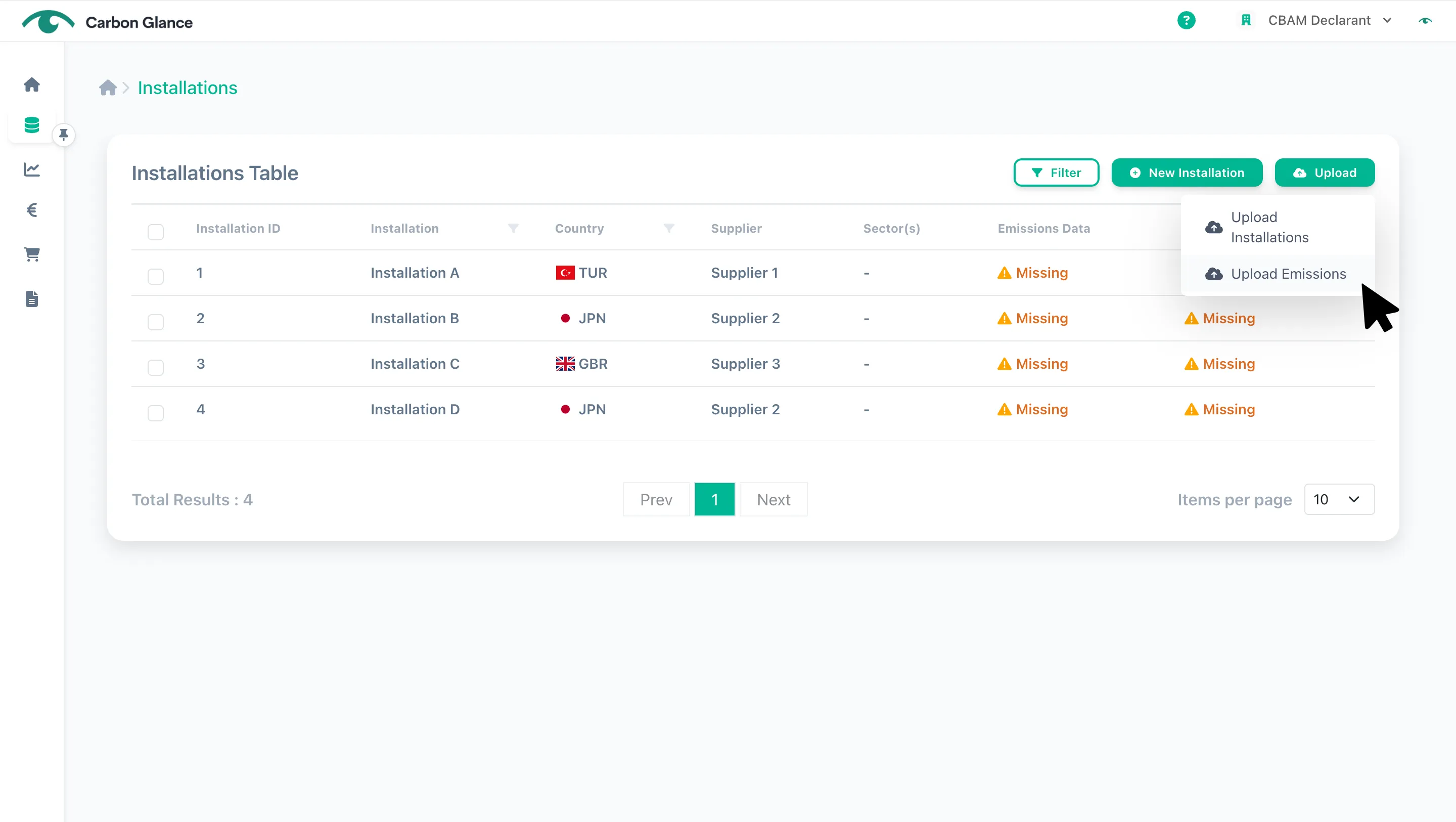1456x822 pixels.
Task: Create a New Installation
Action: (x=1187, y=172)
